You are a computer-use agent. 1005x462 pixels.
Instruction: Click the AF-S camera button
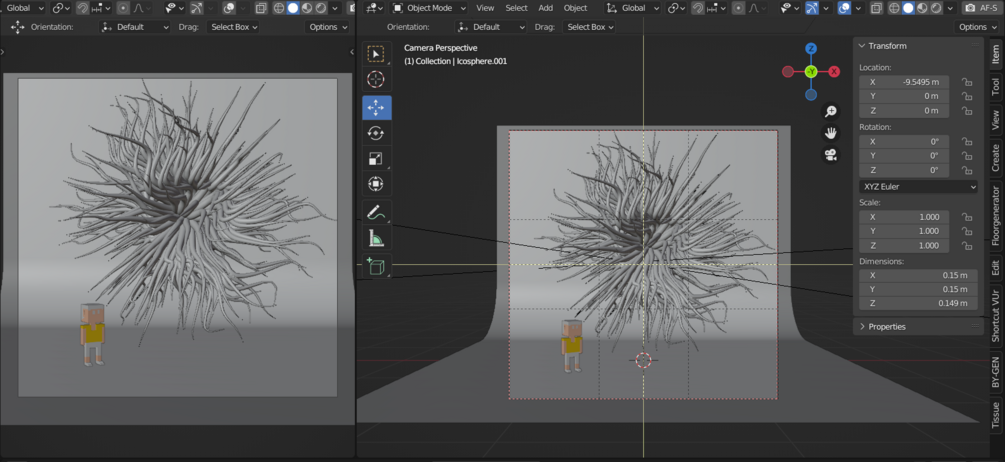click(x=981, y=8)
